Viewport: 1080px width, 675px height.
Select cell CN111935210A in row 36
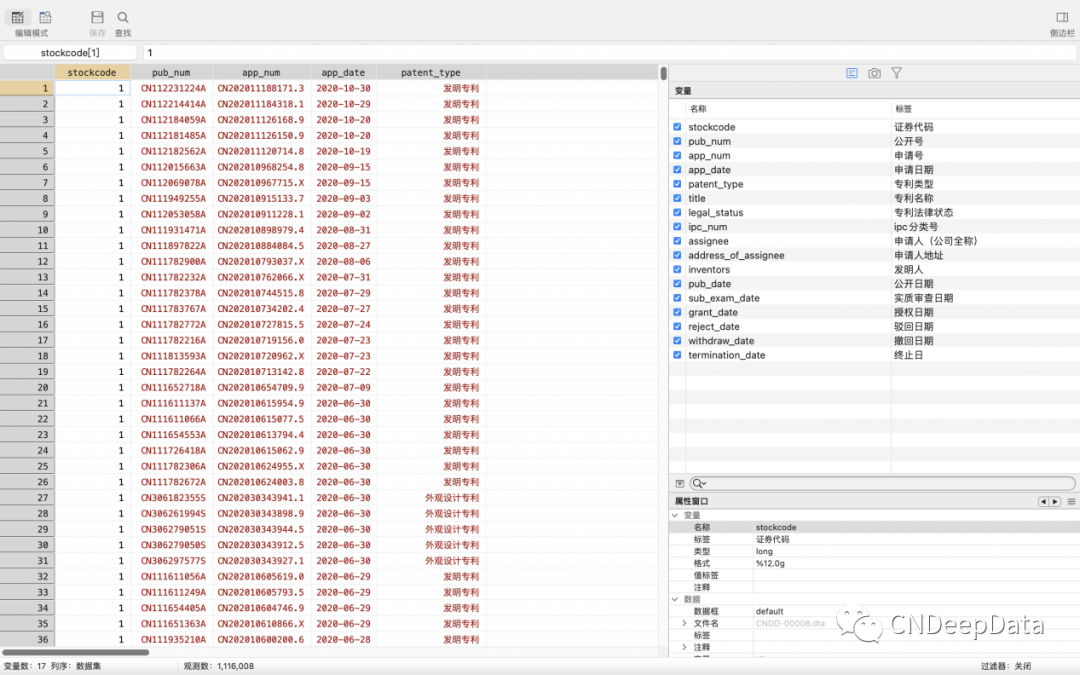[x=173, y=639]
